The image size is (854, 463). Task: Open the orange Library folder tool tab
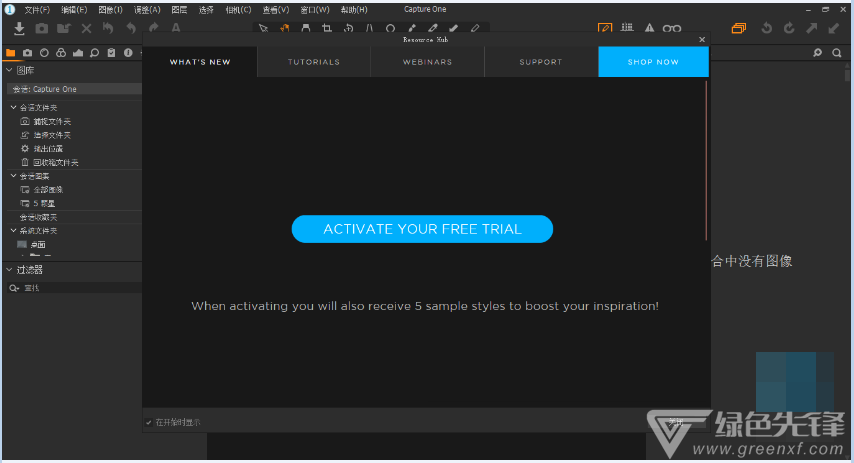[x=10, y=53]
